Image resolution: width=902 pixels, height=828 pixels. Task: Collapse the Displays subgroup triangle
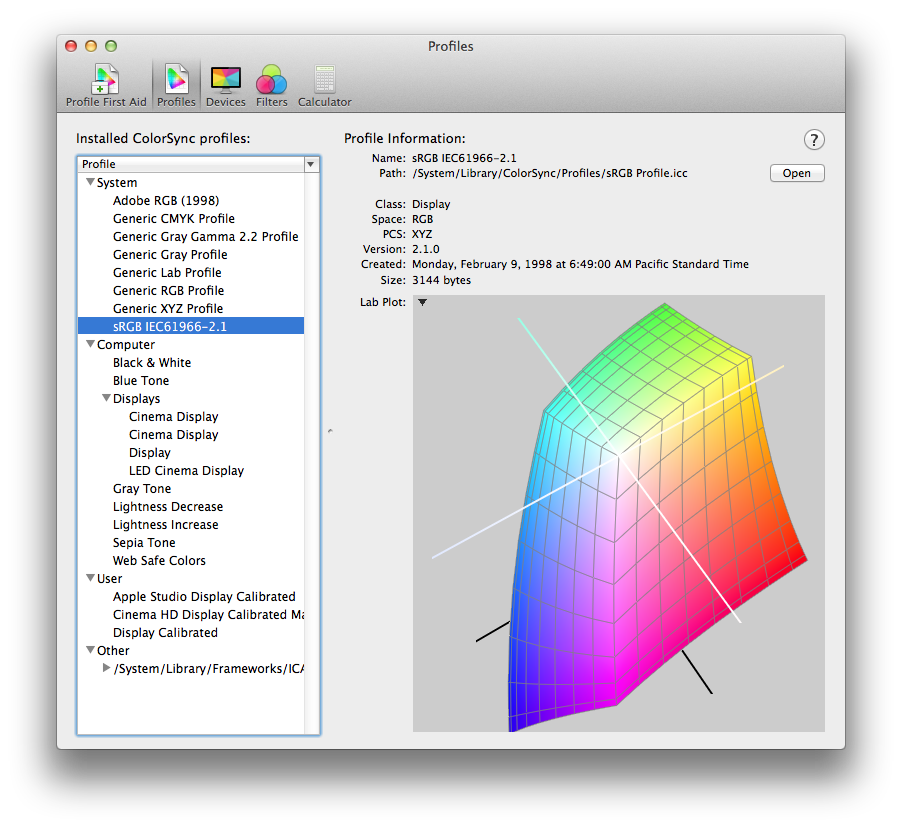click(106, 399)
